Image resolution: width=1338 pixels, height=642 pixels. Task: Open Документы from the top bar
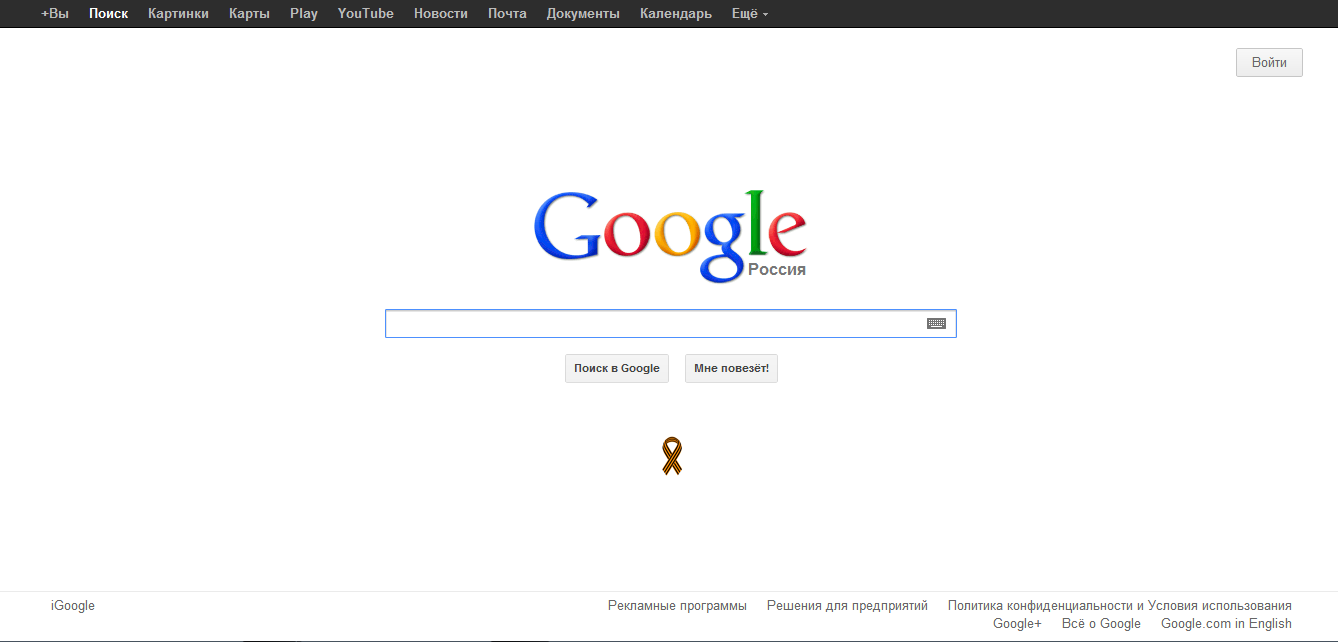[583, 14]
